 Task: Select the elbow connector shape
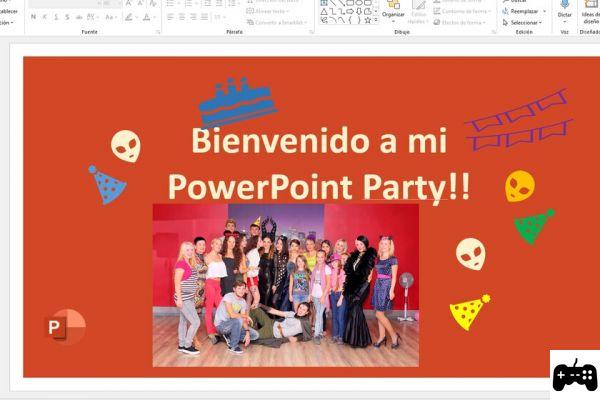point(333,11)
